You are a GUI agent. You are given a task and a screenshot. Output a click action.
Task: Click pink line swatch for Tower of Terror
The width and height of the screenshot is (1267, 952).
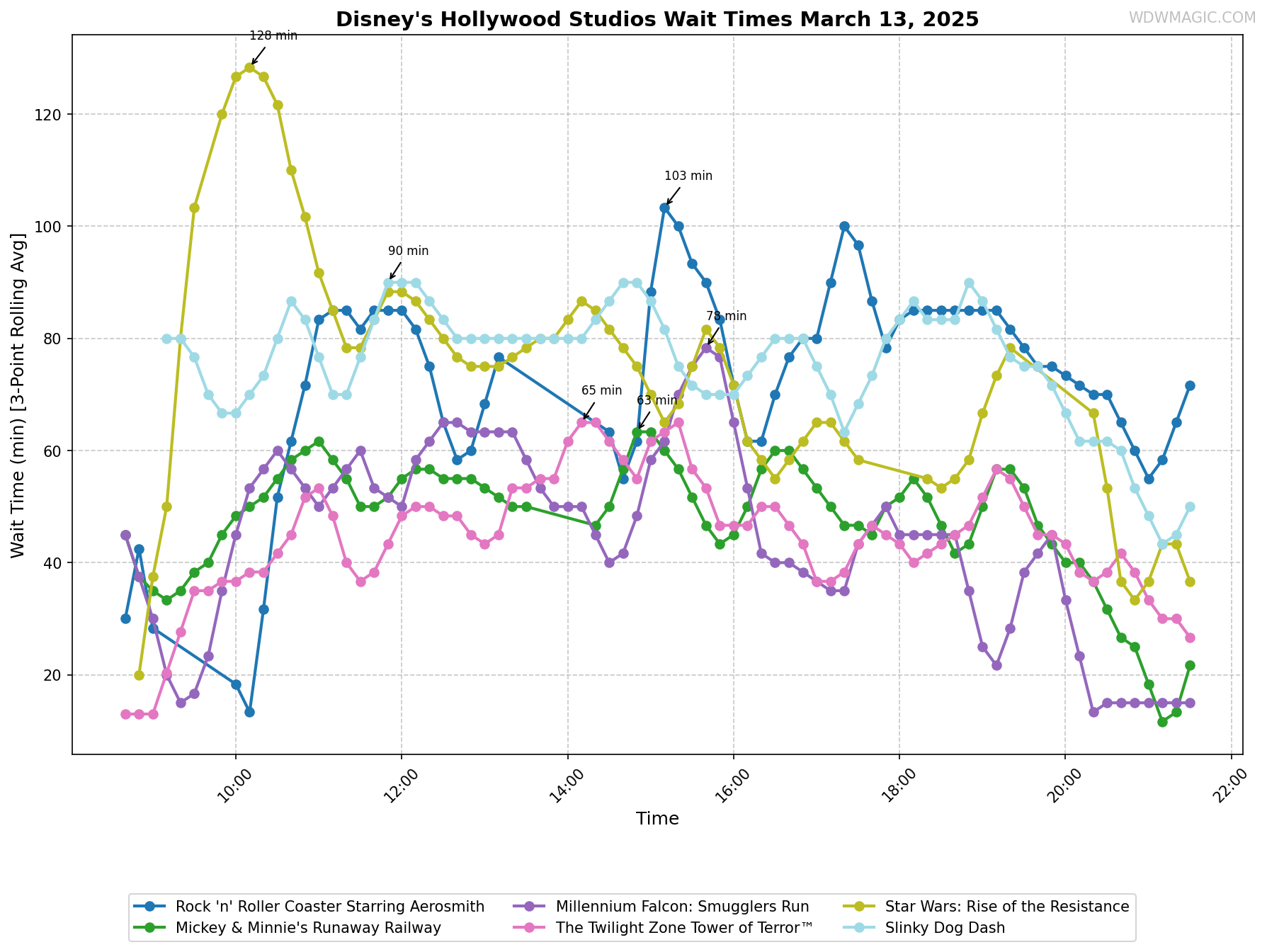(528, 928)
